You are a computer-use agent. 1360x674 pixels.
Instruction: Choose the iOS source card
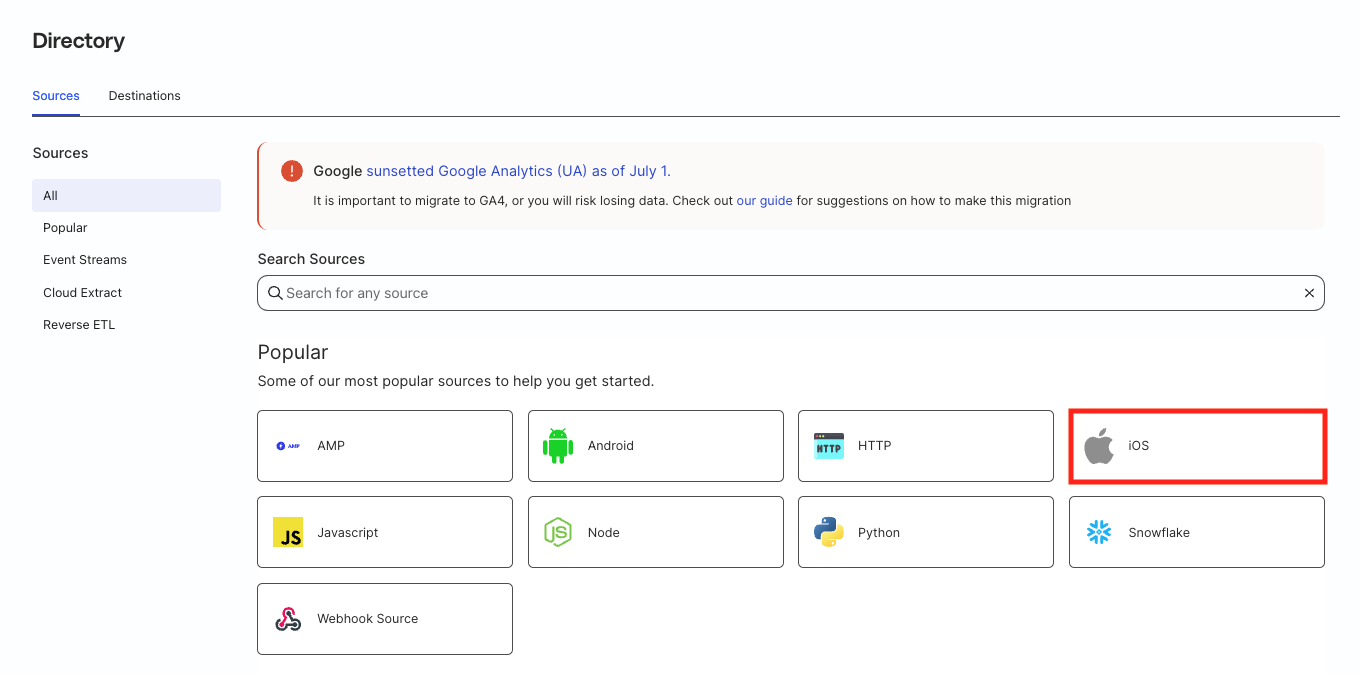coord(1197,446)
